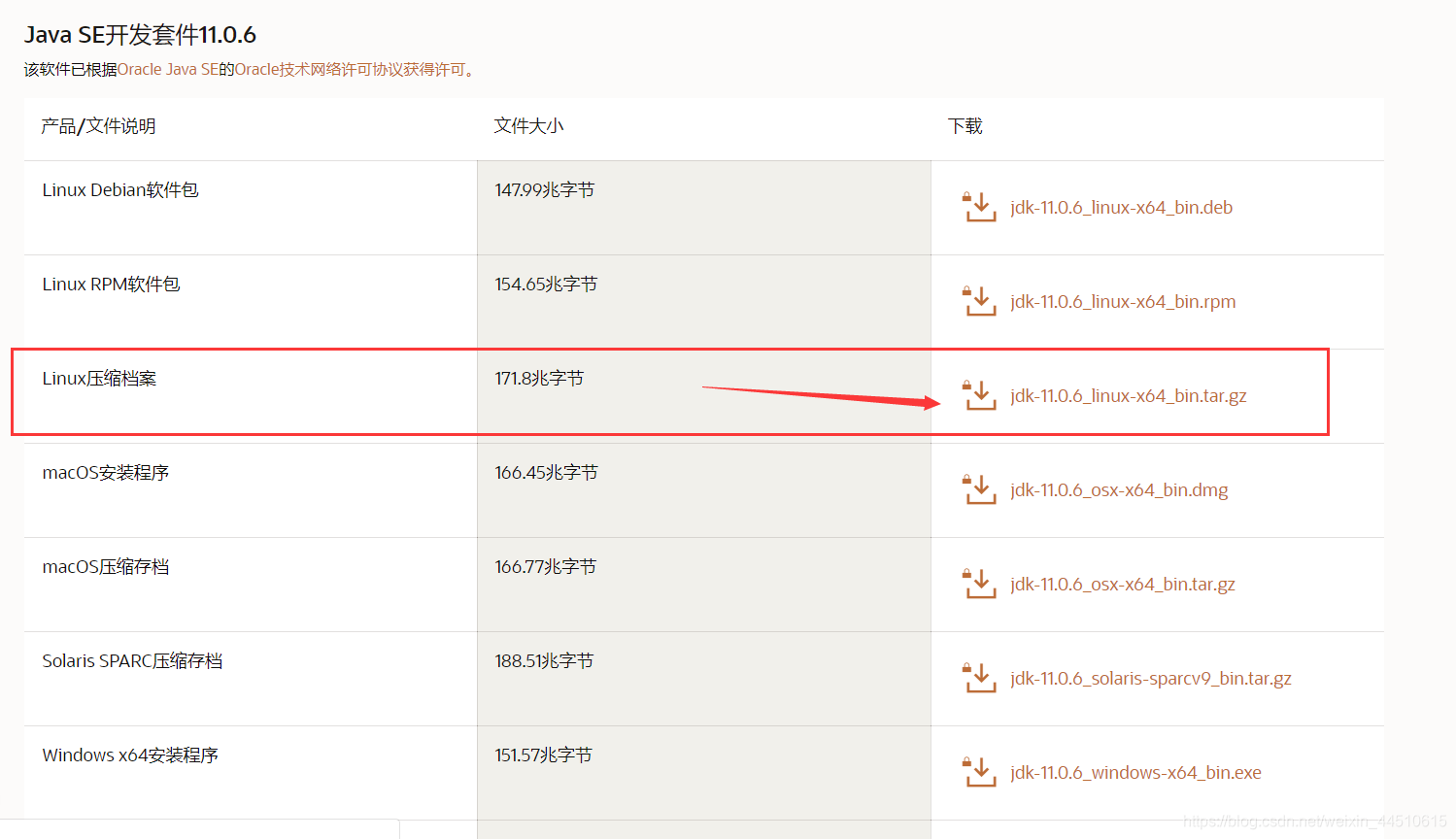Click the file size '166.45兆字节'
1456x839 pixels.
(x=546, y=473)
